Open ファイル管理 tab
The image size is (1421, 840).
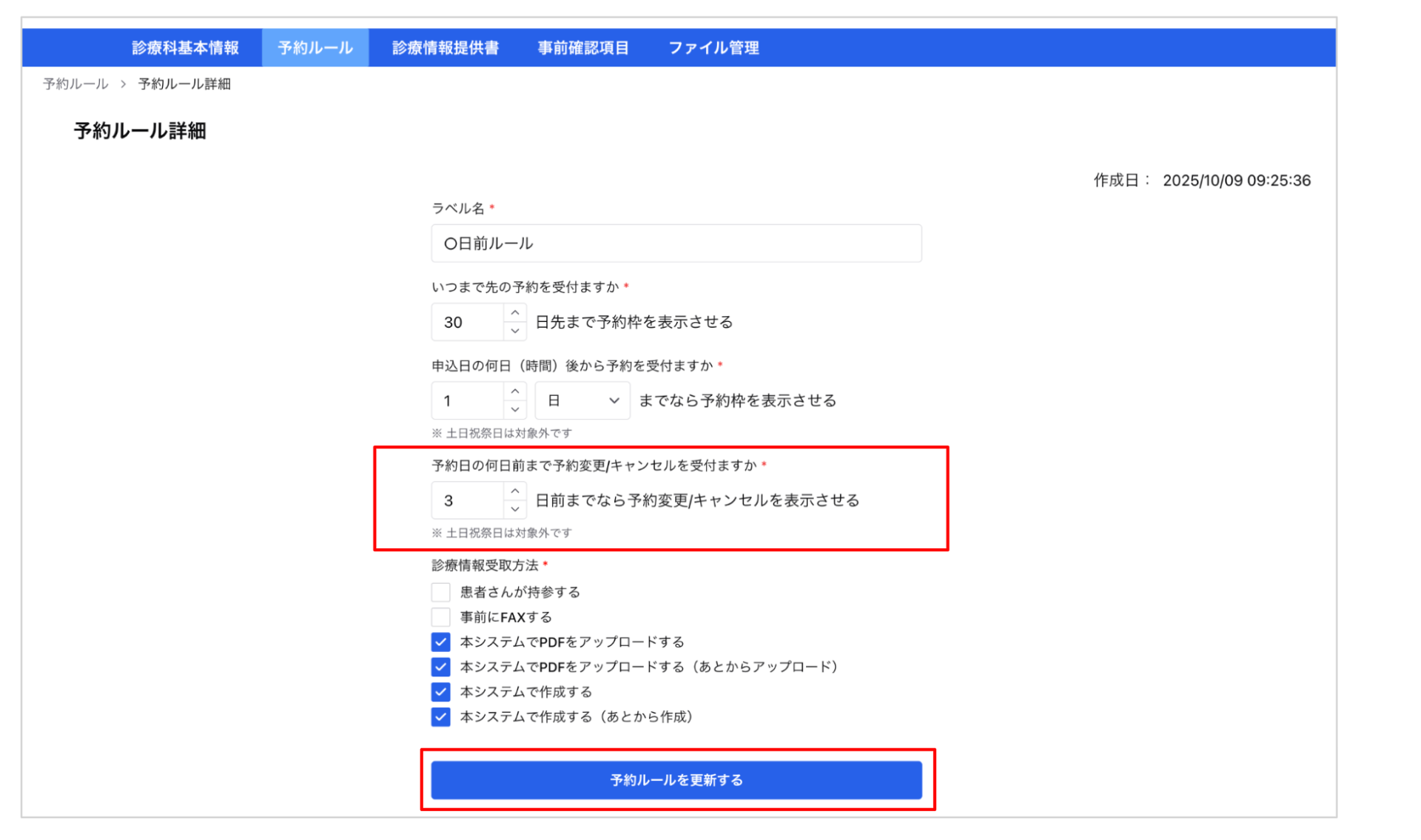[713, 48]
